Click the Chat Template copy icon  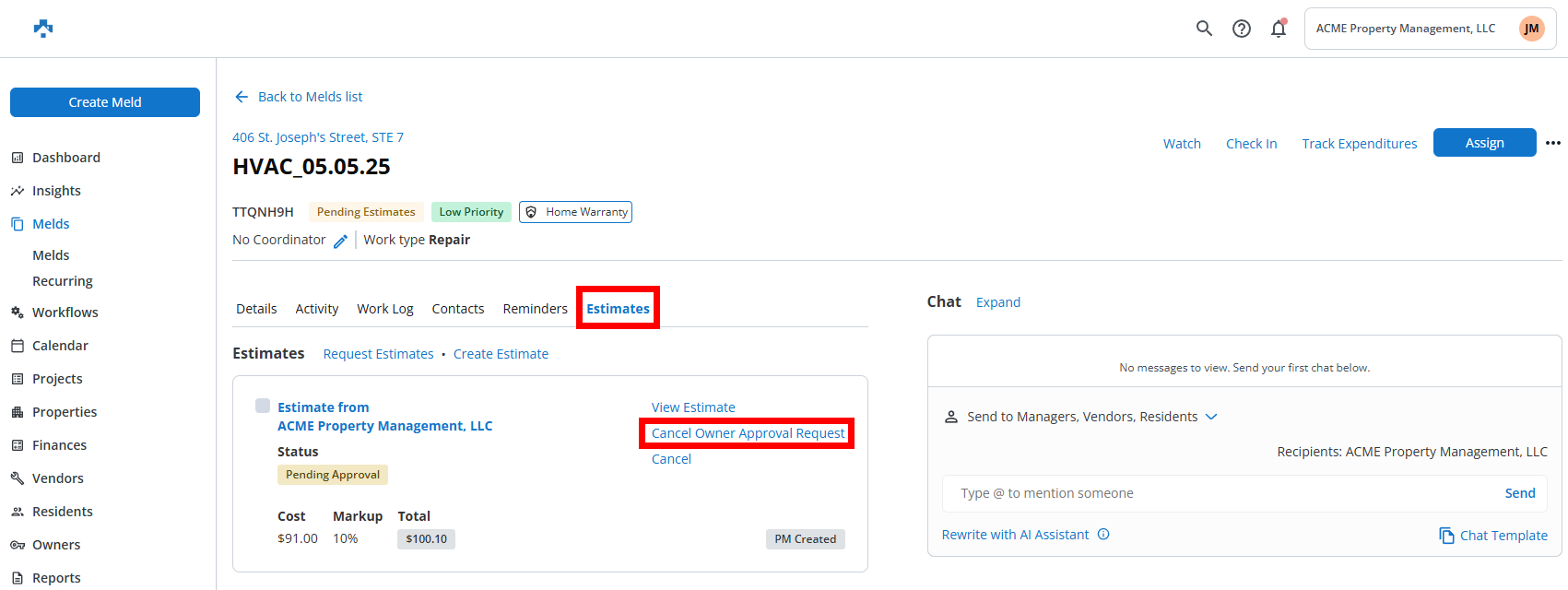[x=1446, y=536]
